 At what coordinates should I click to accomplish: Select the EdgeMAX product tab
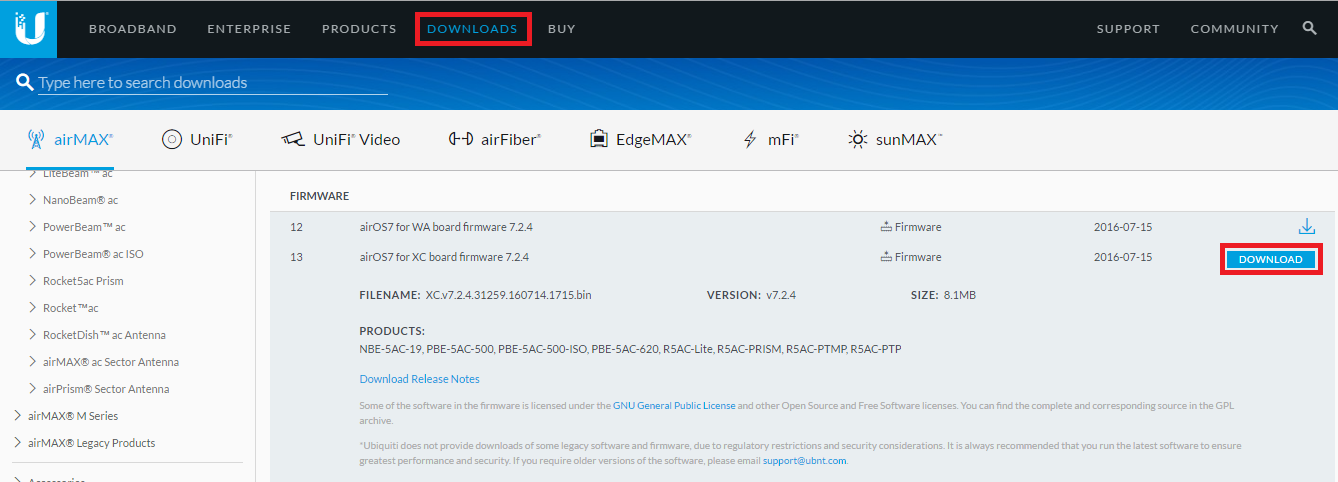point(640,139)
